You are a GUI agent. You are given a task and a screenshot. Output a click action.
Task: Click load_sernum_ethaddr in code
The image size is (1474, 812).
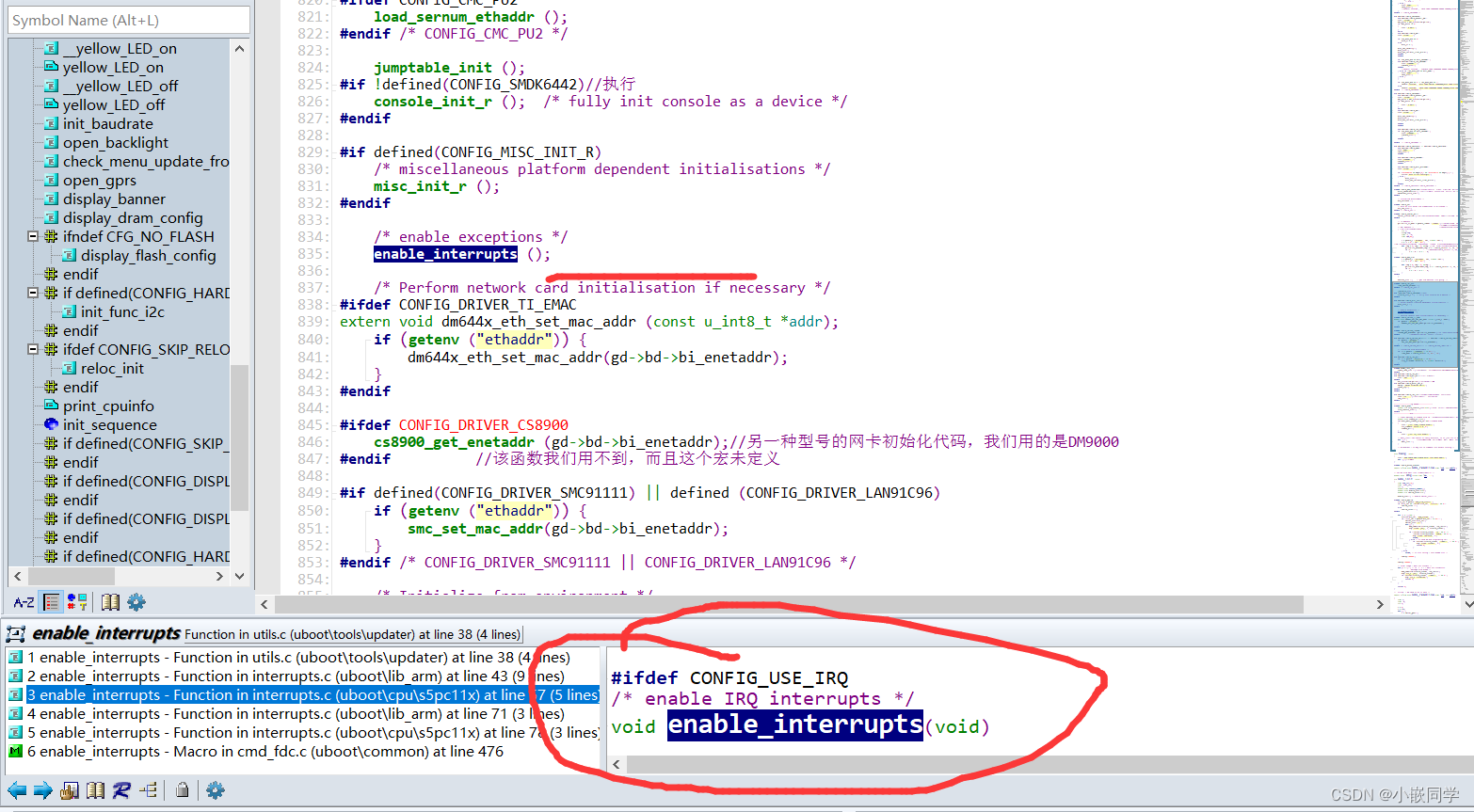coord(454,17)
